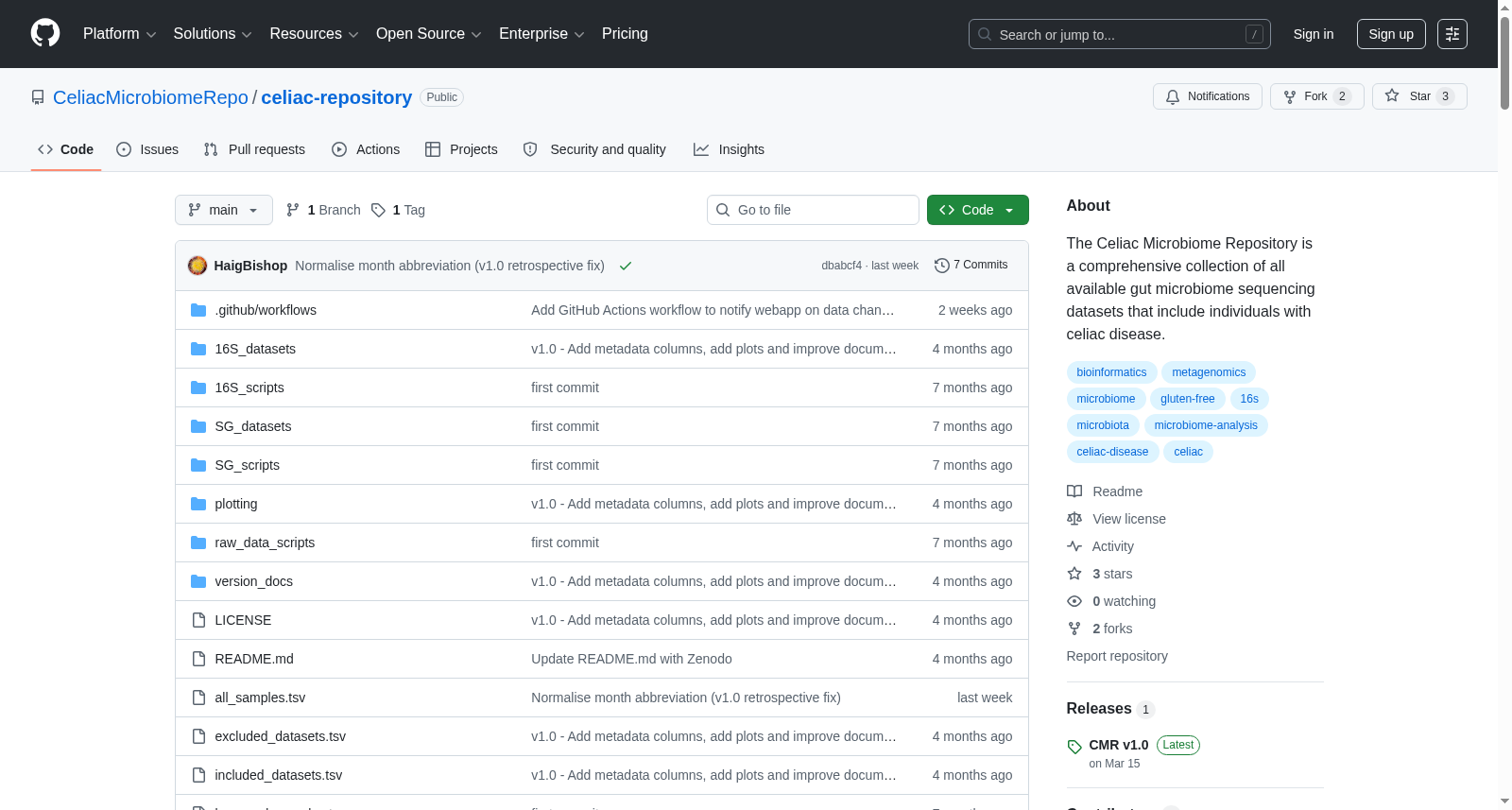Click HaigBishop's avatar image
This screenshot has width=1512, height=810.
pos(198,266)
